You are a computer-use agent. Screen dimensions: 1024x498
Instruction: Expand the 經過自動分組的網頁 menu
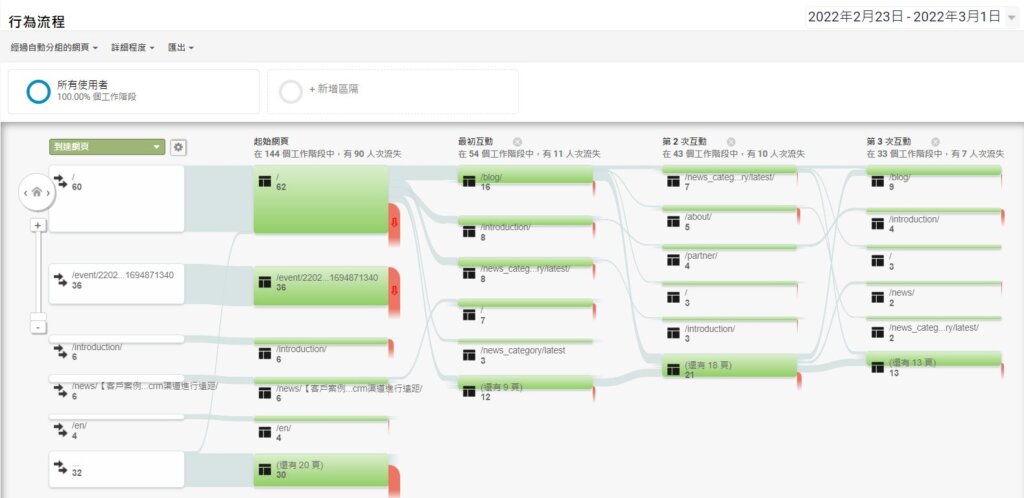pyautogui.click(x=54, y=48)
